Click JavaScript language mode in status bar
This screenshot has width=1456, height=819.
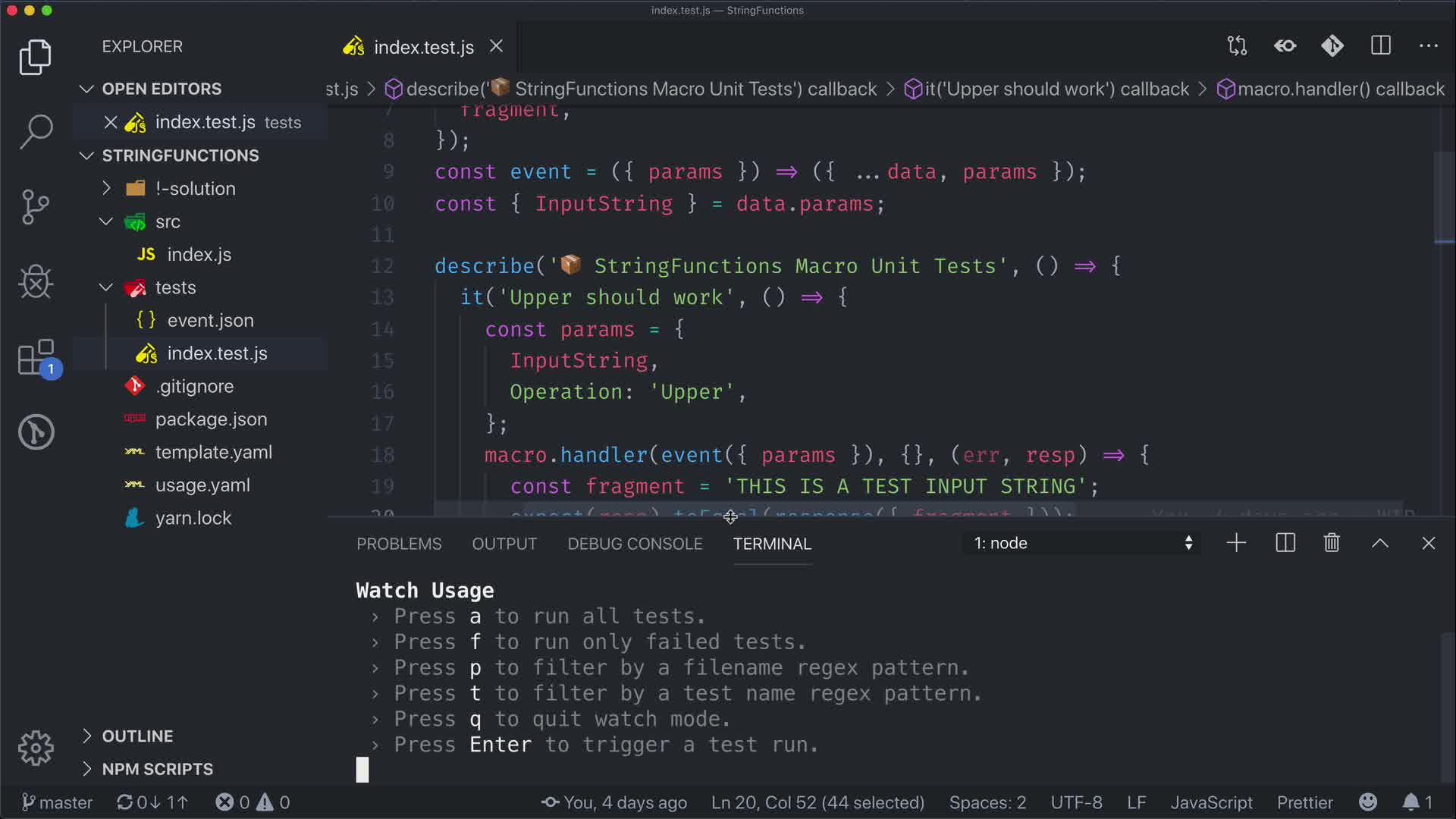tap(1211, 802)
